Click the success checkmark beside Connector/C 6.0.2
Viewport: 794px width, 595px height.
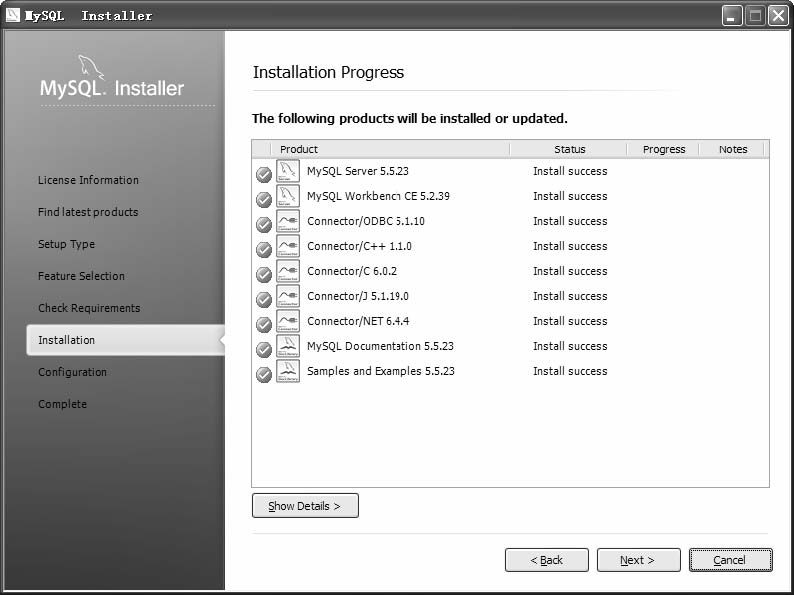coord(264,274)
